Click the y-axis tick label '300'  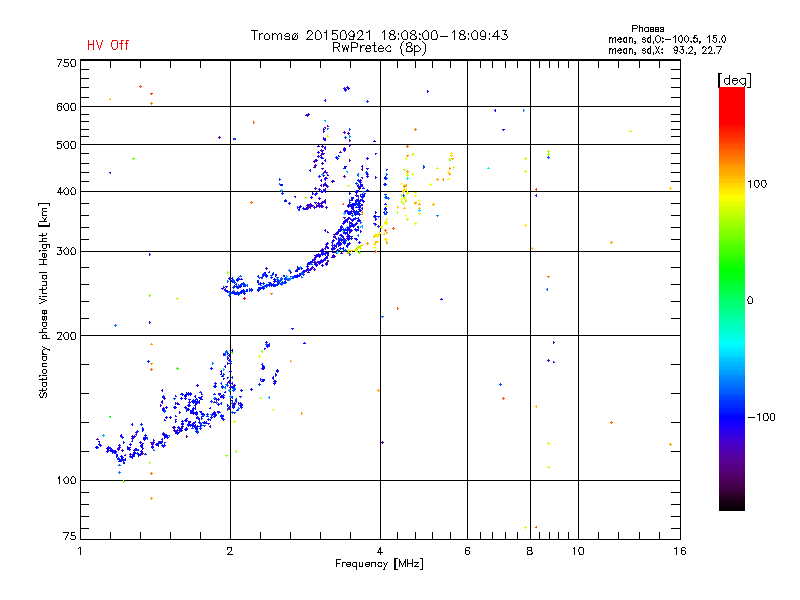coord(67,251)
